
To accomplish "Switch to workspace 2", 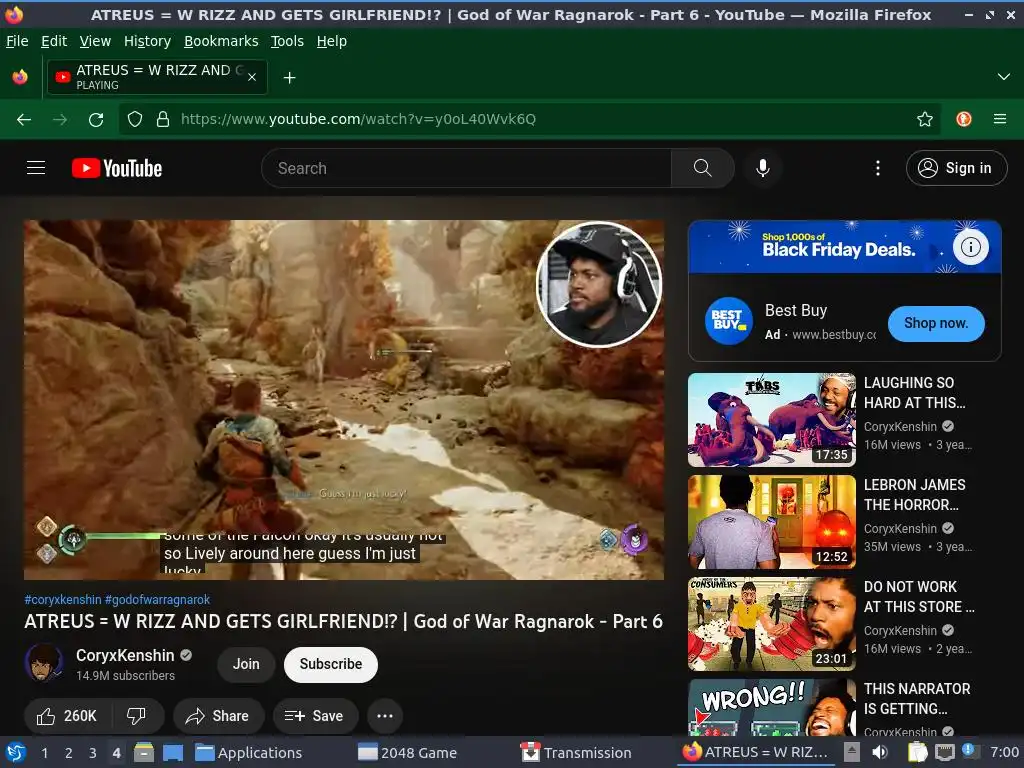I will 68,753.
